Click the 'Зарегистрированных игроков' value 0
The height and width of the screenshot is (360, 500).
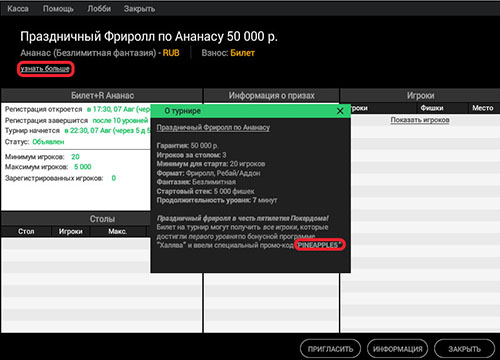pos(114,178)
